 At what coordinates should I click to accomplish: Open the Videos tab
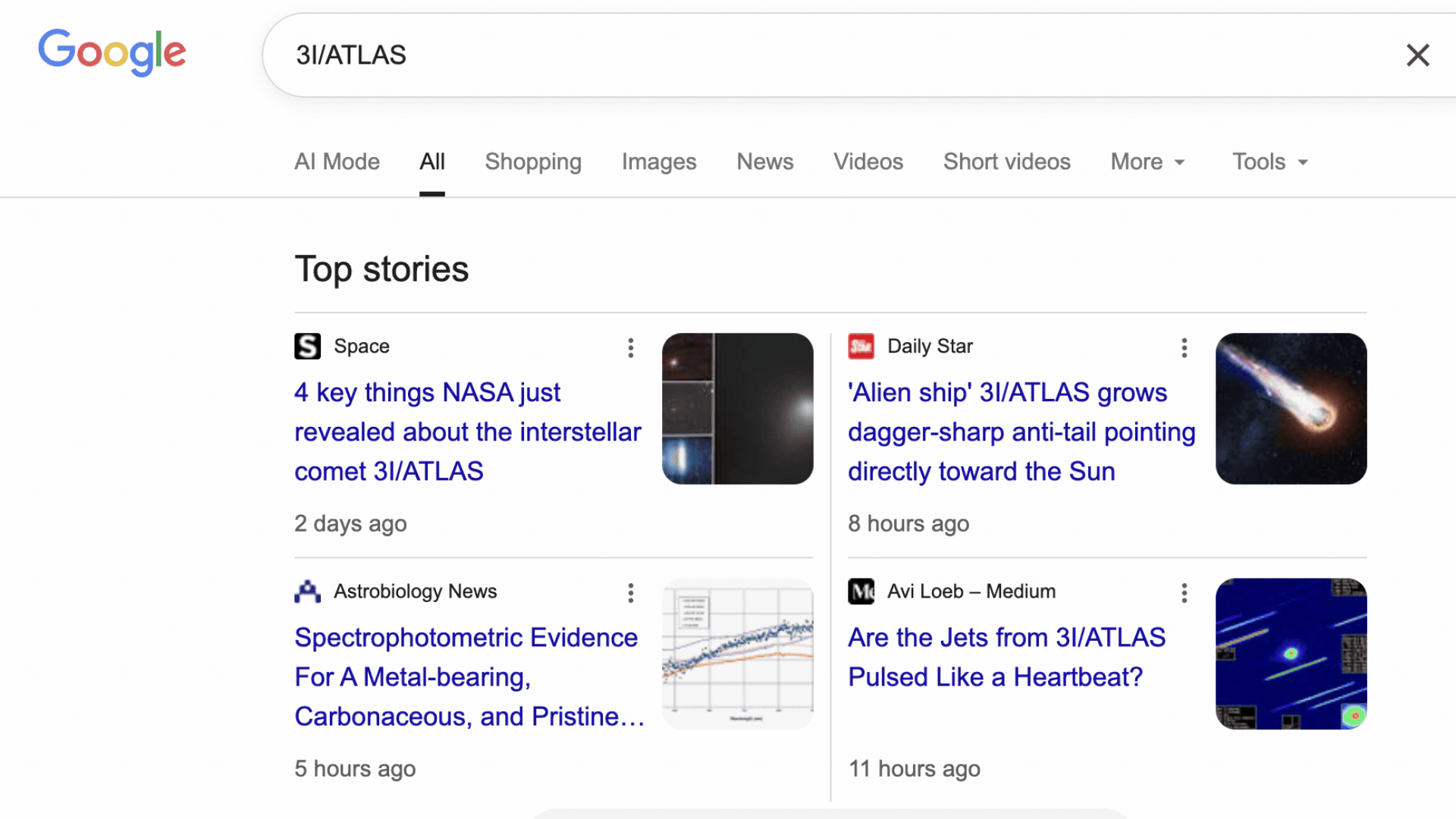click(x=868, y=162)
